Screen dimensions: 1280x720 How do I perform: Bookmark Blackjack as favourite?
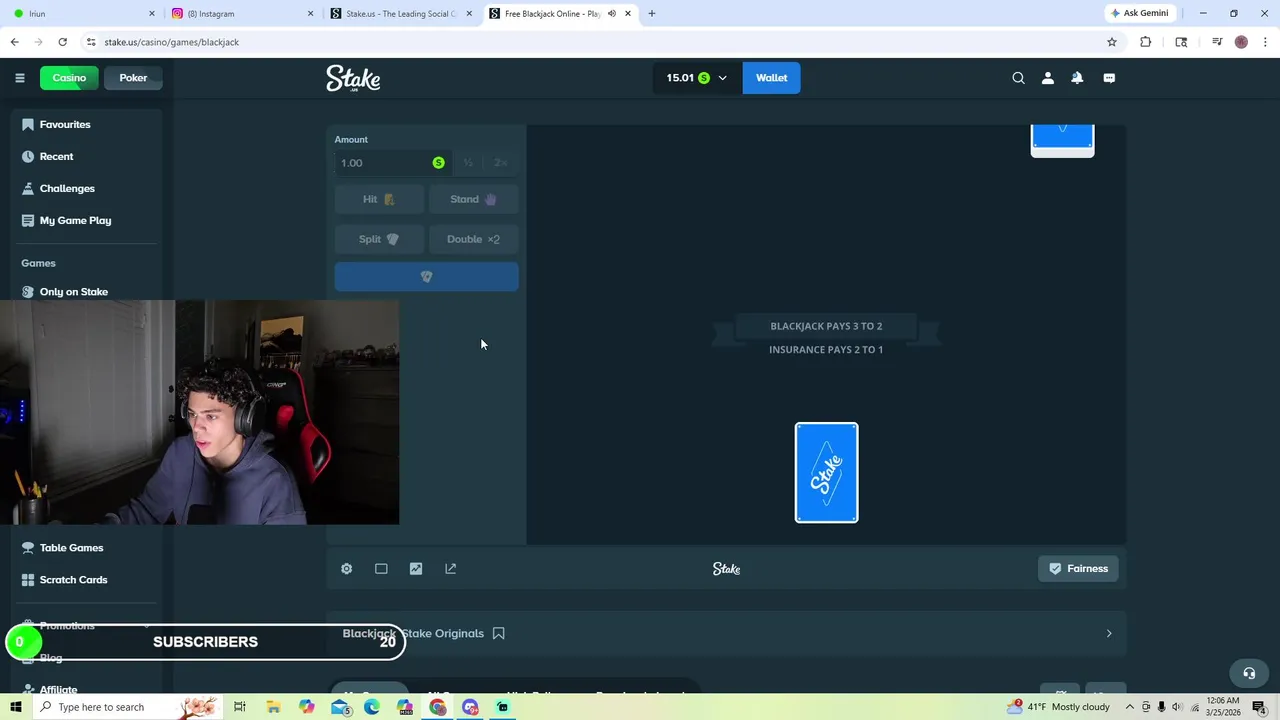tap(498, 633)
